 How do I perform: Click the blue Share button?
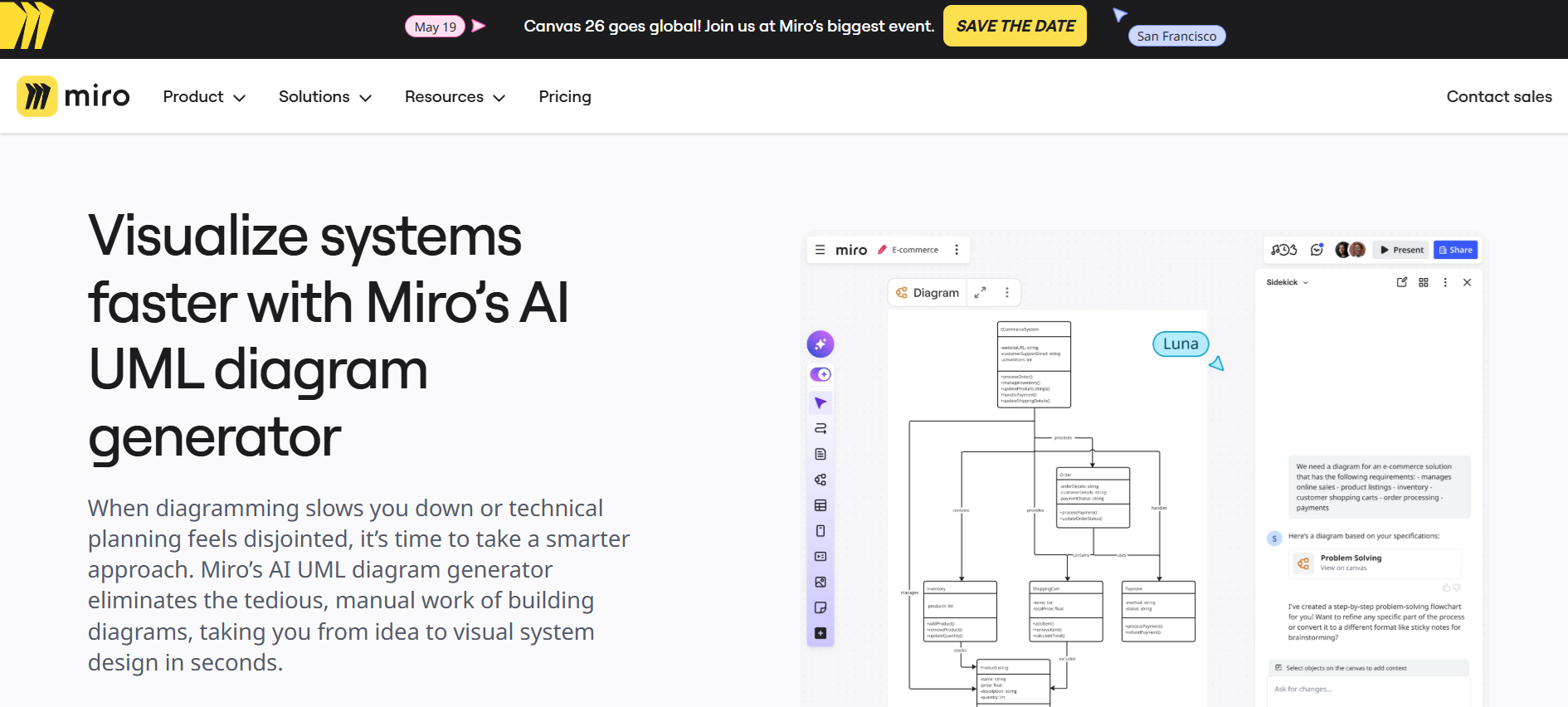(1455, 250)
